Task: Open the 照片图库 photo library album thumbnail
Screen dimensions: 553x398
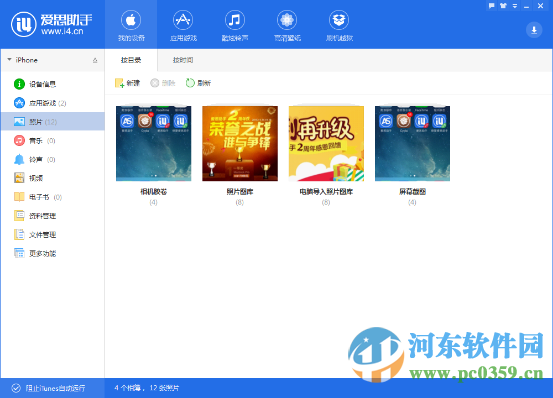Action: tap(240, 143)
